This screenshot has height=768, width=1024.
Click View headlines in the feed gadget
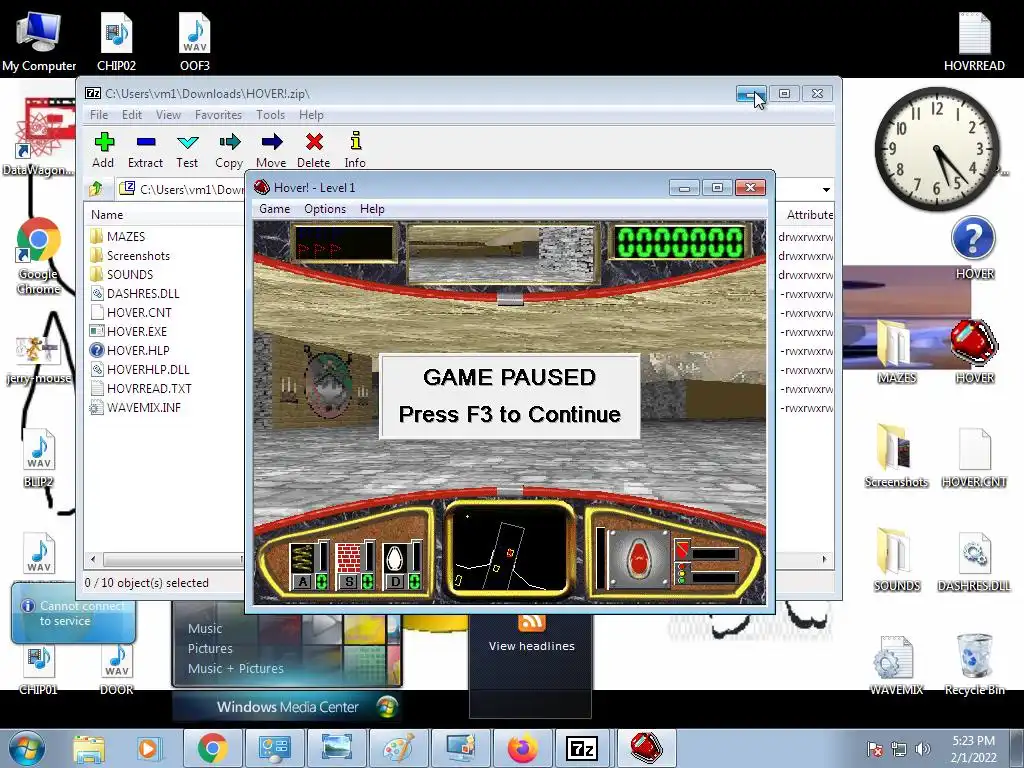532,646
